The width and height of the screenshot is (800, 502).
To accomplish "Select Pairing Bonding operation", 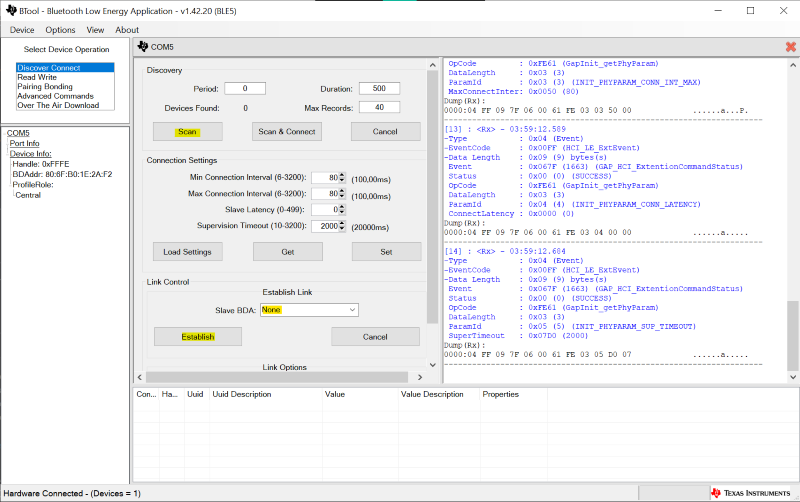I will coord(65,87).
